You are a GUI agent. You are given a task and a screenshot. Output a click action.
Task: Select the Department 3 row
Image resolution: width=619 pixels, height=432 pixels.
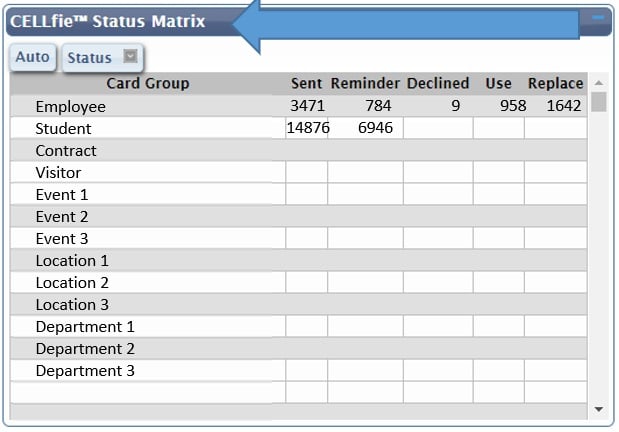[298, 370]
